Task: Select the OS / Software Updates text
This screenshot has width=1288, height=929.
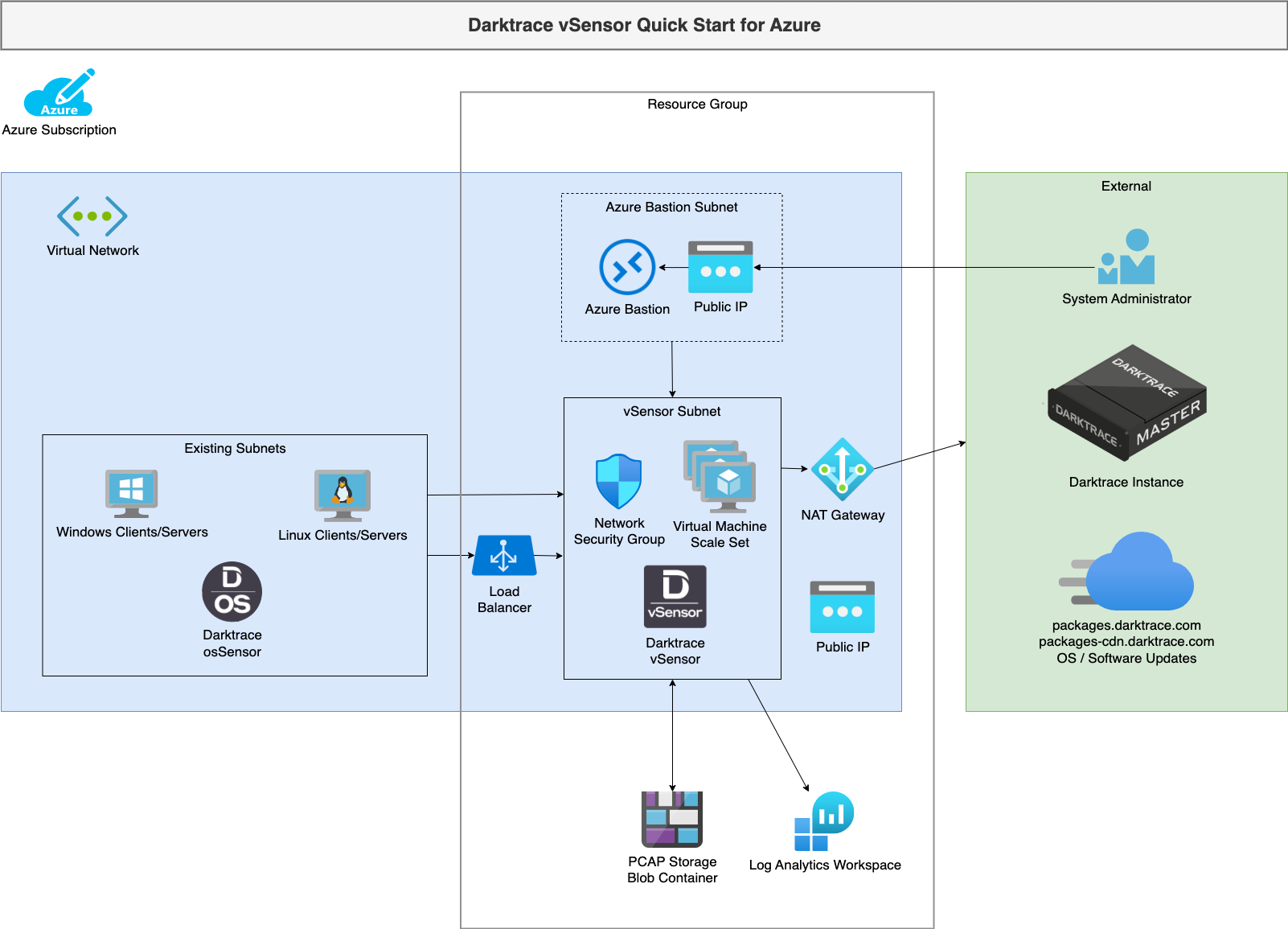Action: coord(1126,658)
